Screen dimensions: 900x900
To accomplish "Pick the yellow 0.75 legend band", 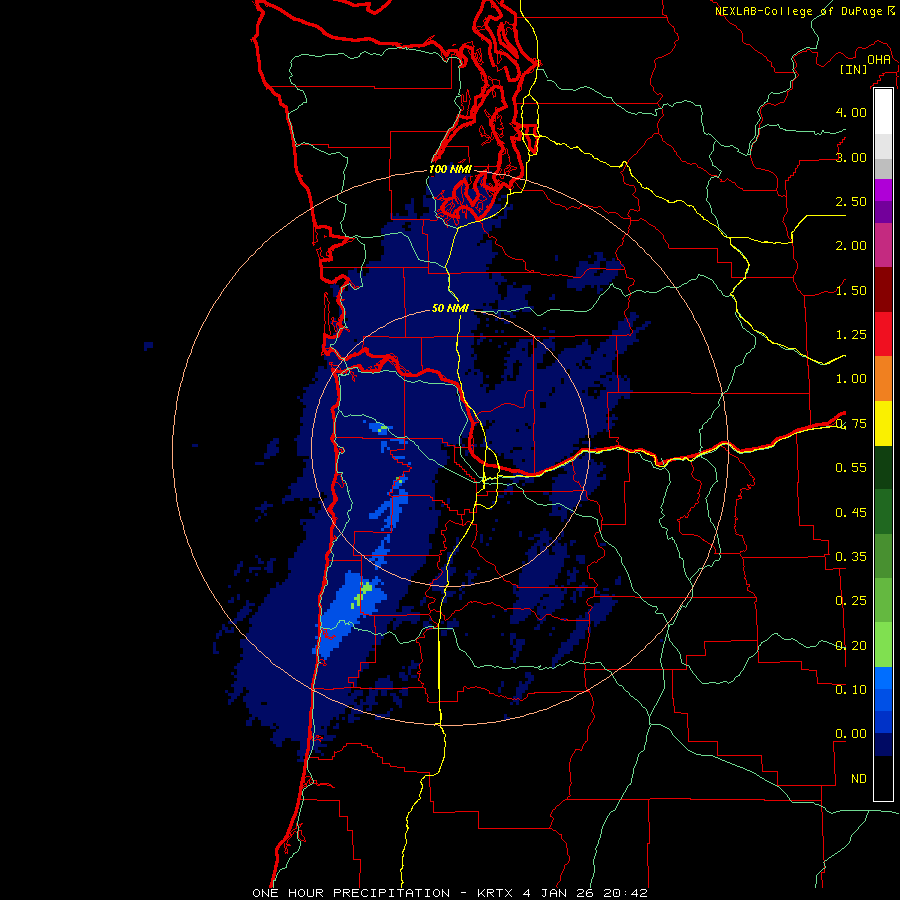I will tap(883, 423).
